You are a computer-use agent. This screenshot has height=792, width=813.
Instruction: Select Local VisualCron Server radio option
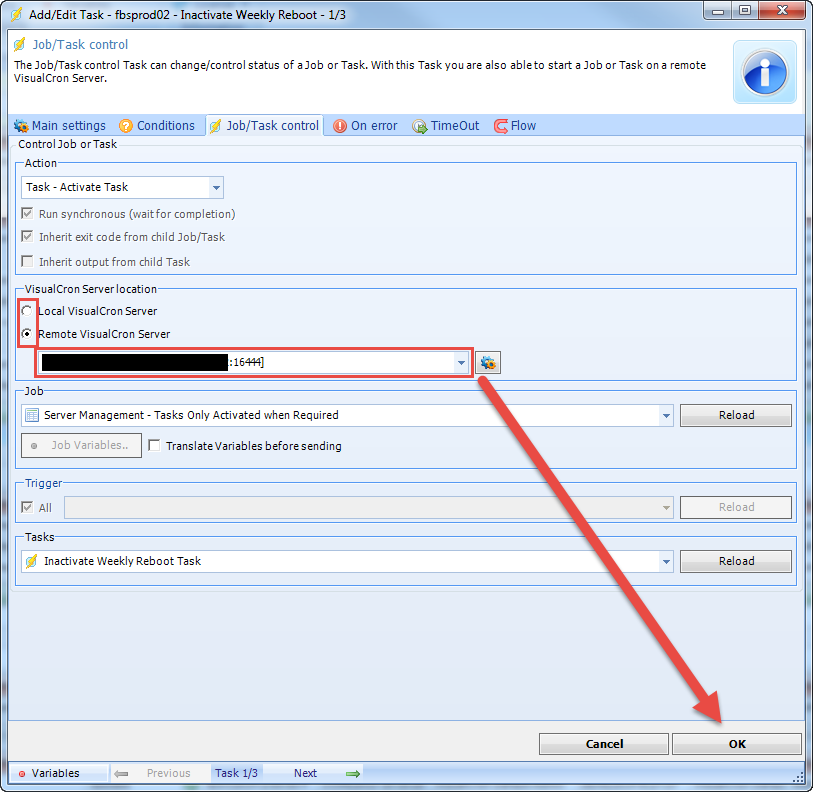28,311
